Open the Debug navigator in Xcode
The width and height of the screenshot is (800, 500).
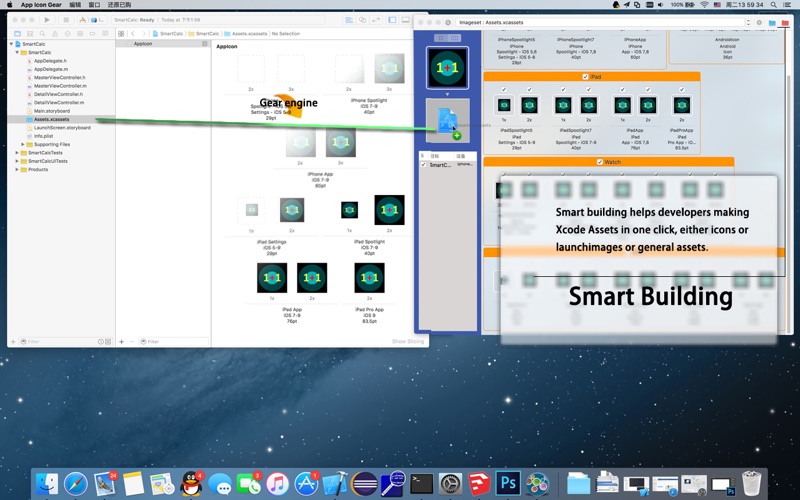tap(80, 34)
